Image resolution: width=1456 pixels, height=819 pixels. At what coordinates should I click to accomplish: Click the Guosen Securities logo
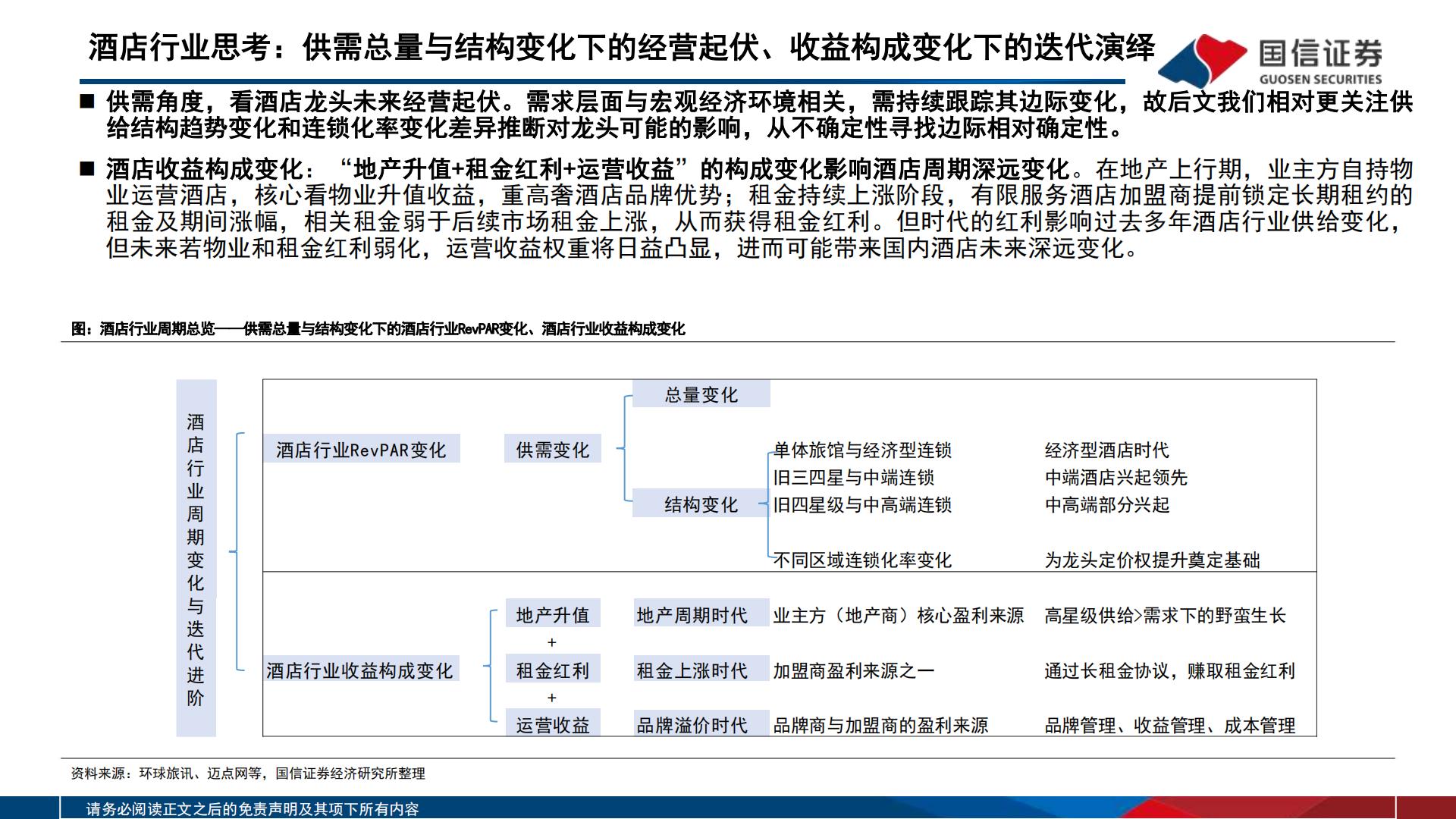(x=1271, y=60)
